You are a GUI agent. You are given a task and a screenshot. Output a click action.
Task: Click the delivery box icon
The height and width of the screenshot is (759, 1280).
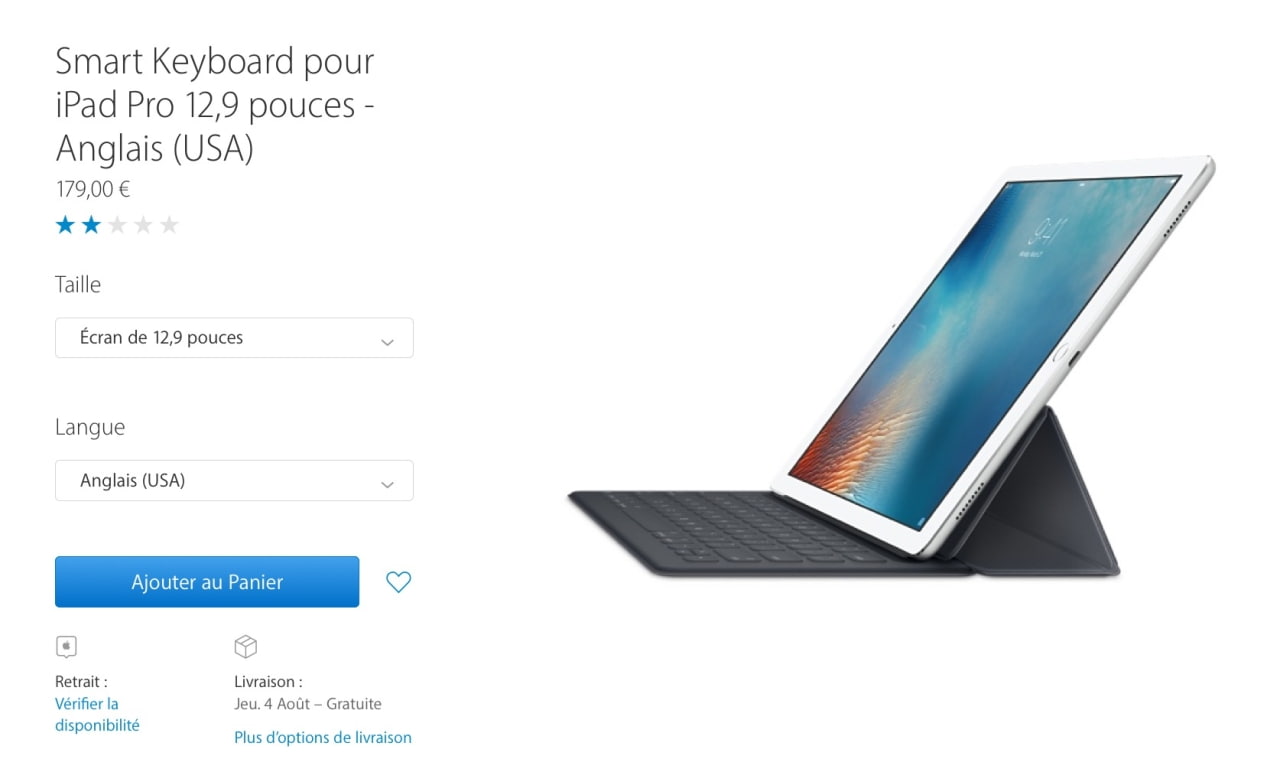[245, 646]
